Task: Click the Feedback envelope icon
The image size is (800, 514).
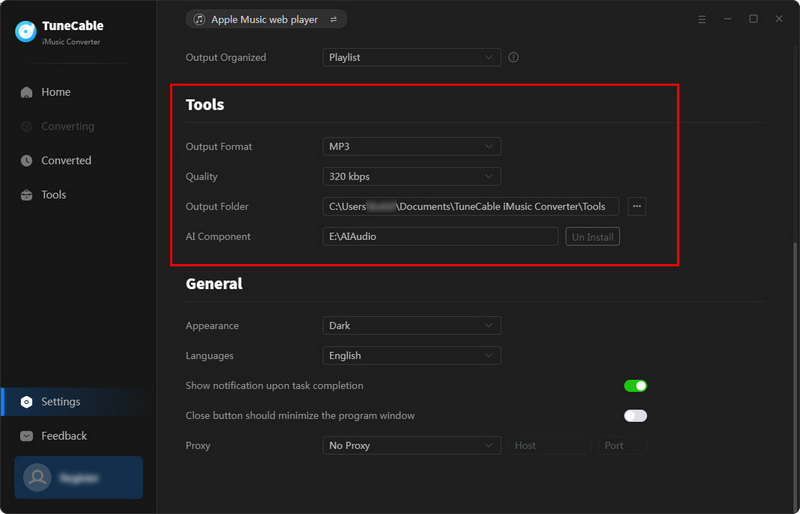Action: click(x=27, y=436)
